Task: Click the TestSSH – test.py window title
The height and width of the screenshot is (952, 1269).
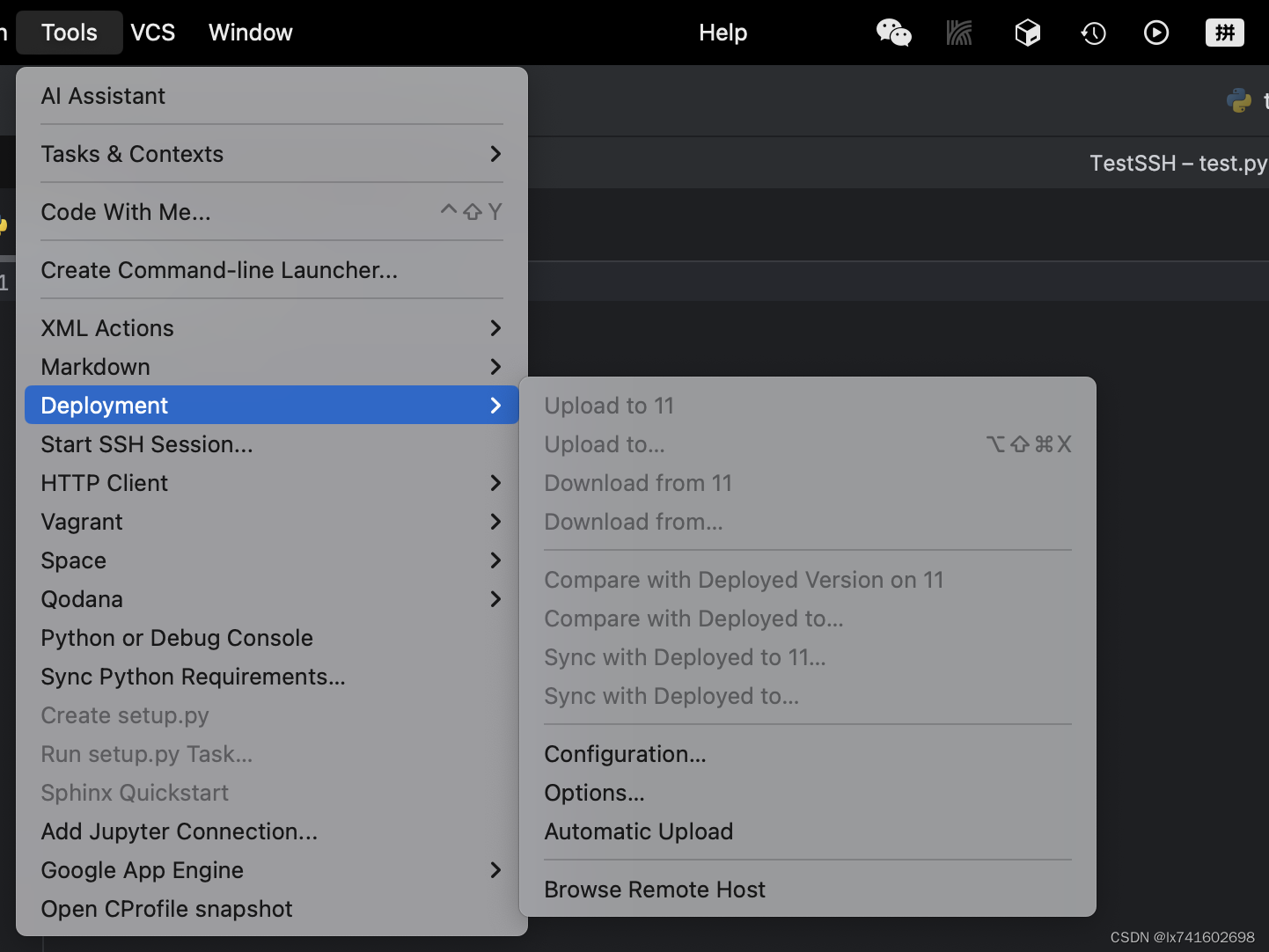Action: pyautogui.click(x=1178, y=163)
